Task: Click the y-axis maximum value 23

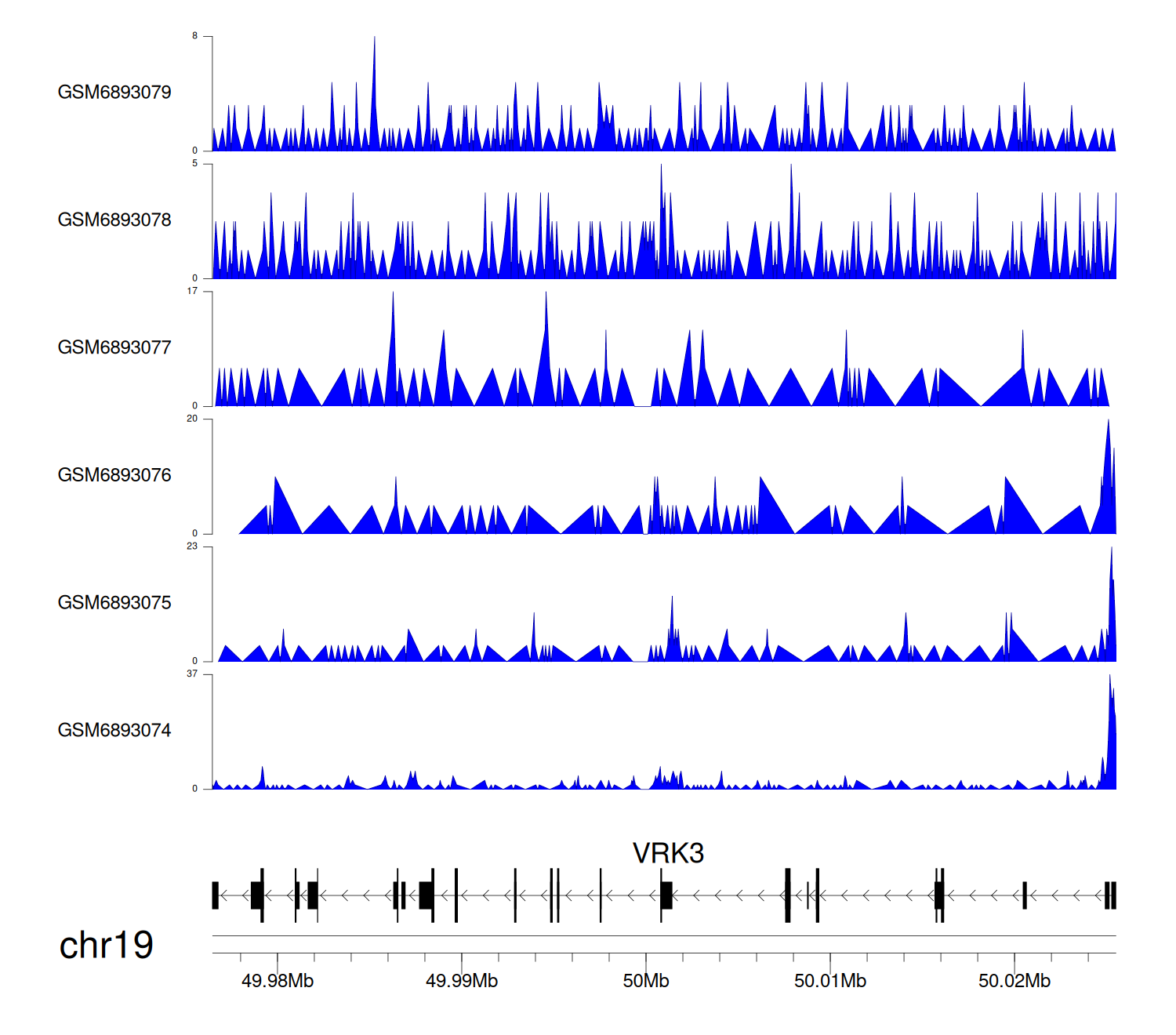Action: pos(192,546)
